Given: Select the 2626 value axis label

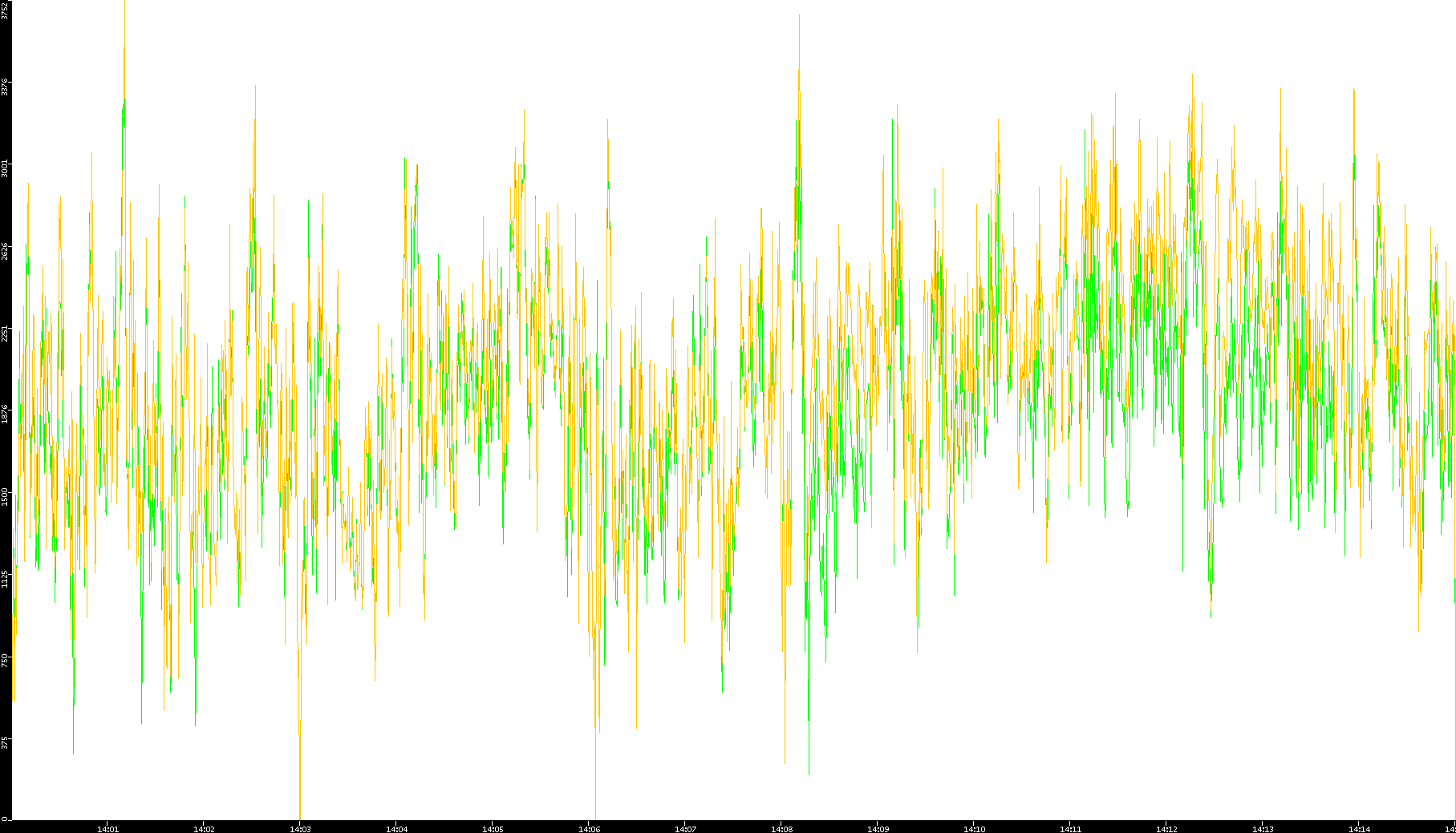Looking at the screenshot, I should (5, 251).
